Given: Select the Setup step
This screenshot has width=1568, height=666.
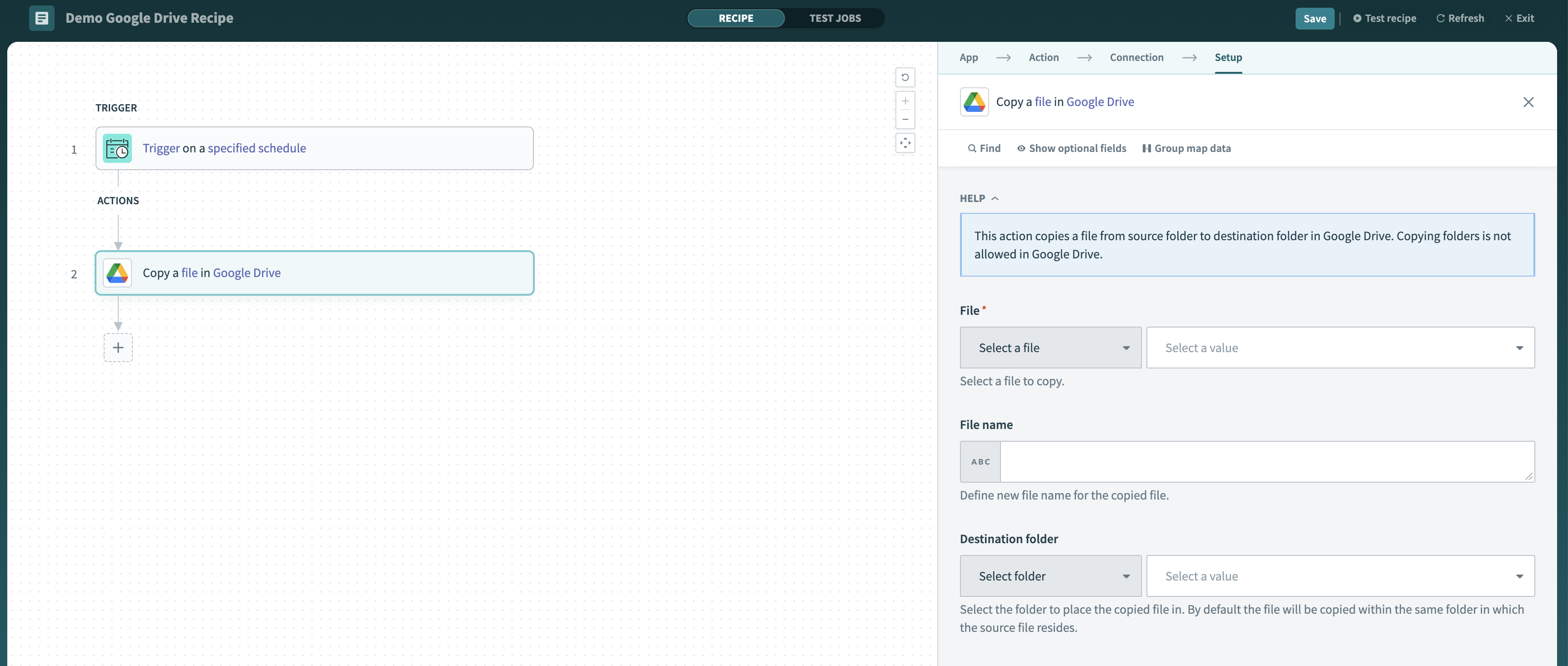Looking at the screenshot, I should click(x=1228, y=57).
